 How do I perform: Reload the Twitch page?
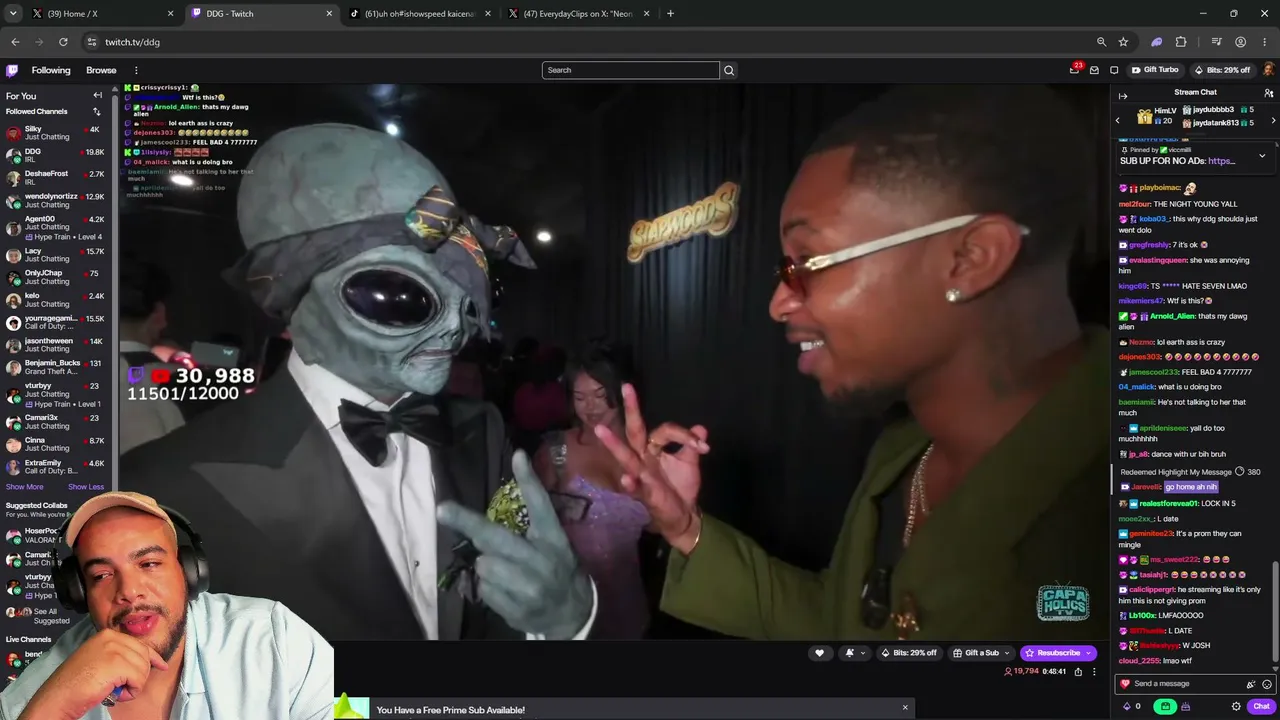[x=63, y=42]
